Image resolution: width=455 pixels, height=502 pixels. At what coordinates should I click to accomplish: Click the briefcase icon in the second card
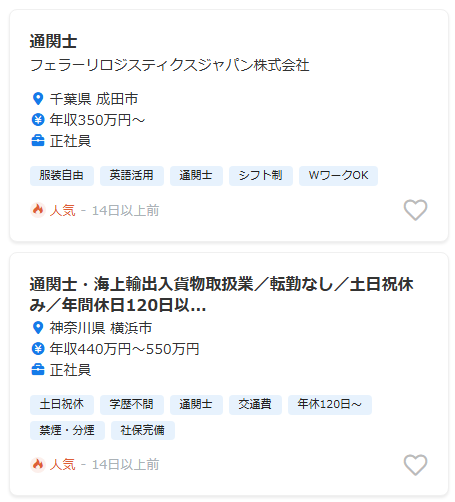coord(38,370)
